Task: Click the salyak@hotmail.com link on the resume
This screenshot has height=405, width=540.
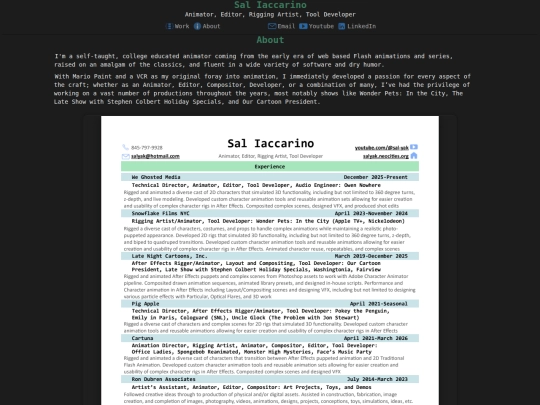Action: 155,156
